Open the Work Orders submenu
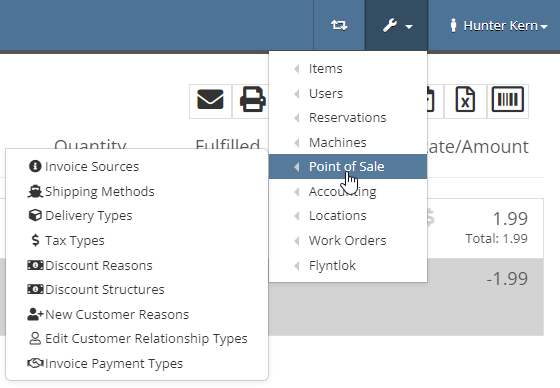This screenshot has height=388, width=560. [348, 240]
